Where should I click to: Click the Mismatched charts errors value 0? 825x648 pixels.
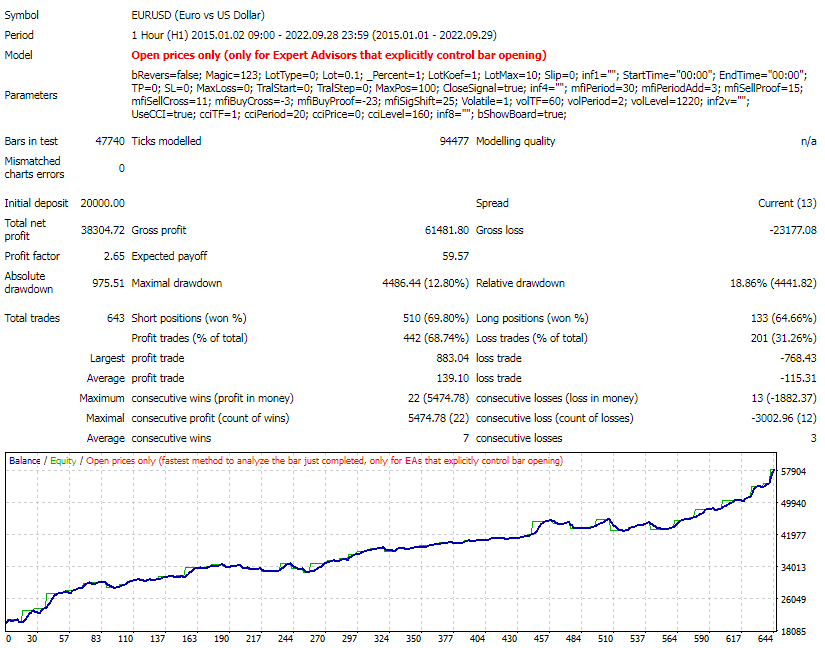[122, 168]
